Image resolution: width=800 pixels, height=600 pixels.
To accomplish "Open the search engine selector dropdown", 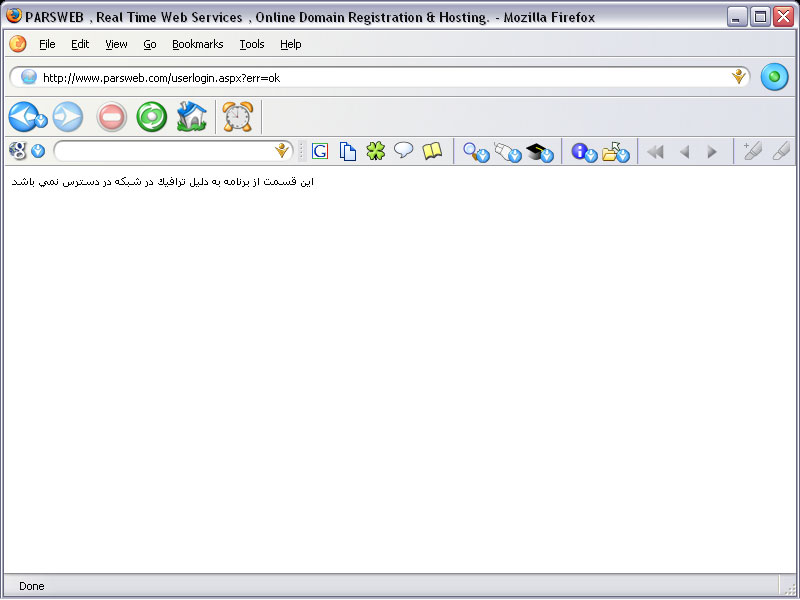I will pos(38,152).
